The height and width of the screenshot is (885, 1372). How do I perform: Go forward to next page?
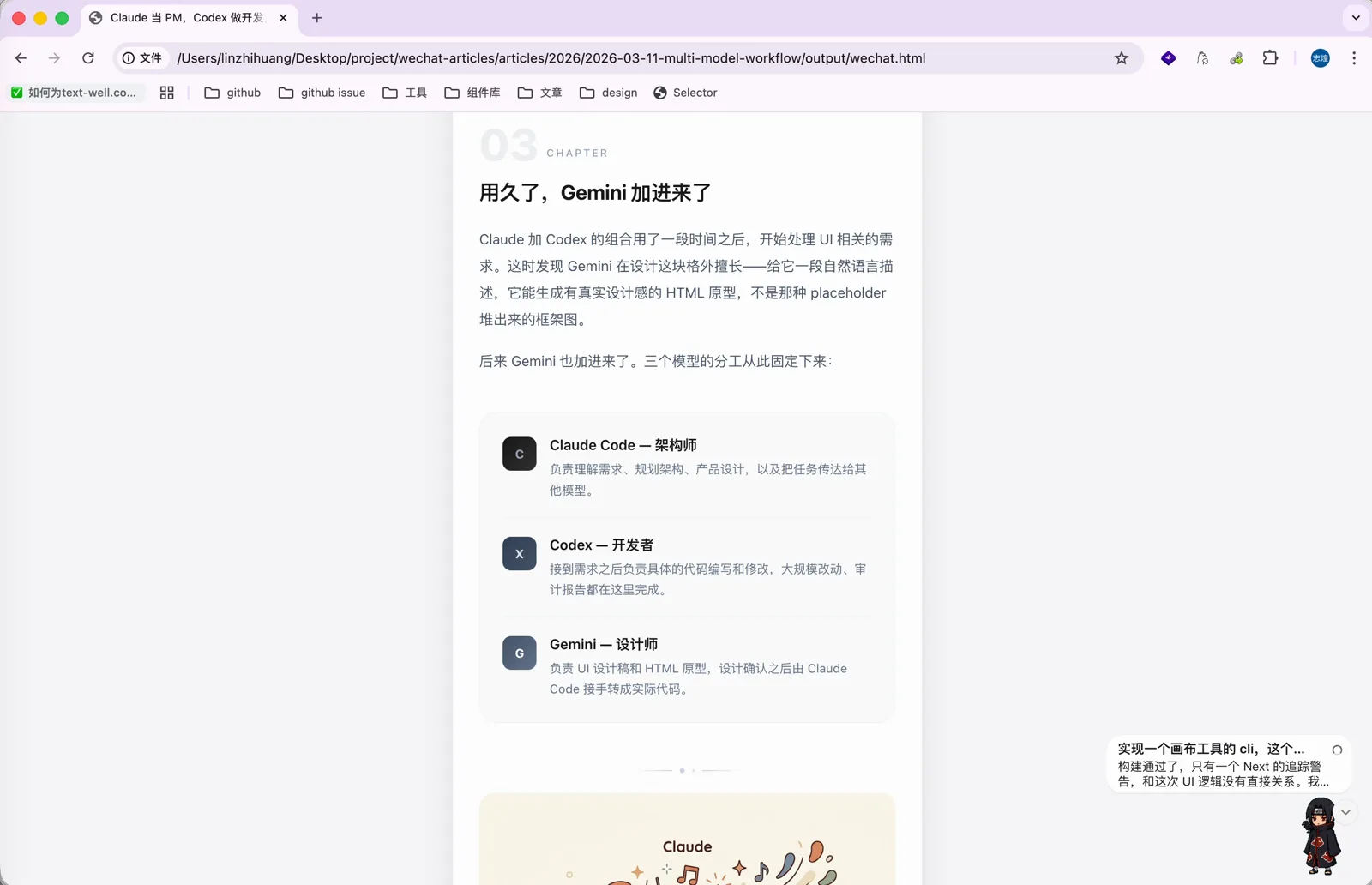pos(54,58)
